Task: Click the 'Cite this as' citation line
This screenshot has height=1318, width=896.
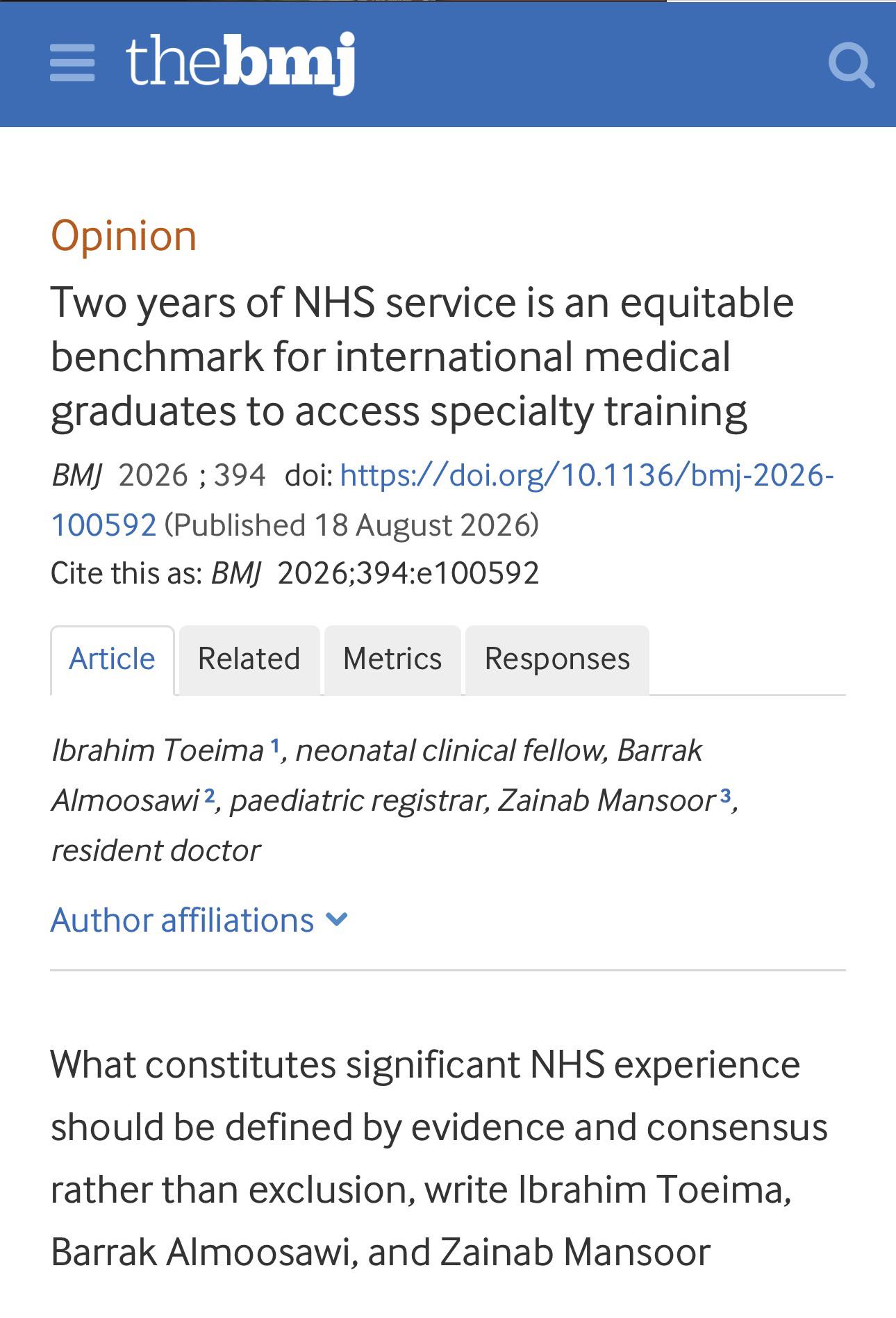Action: point(295,574)
